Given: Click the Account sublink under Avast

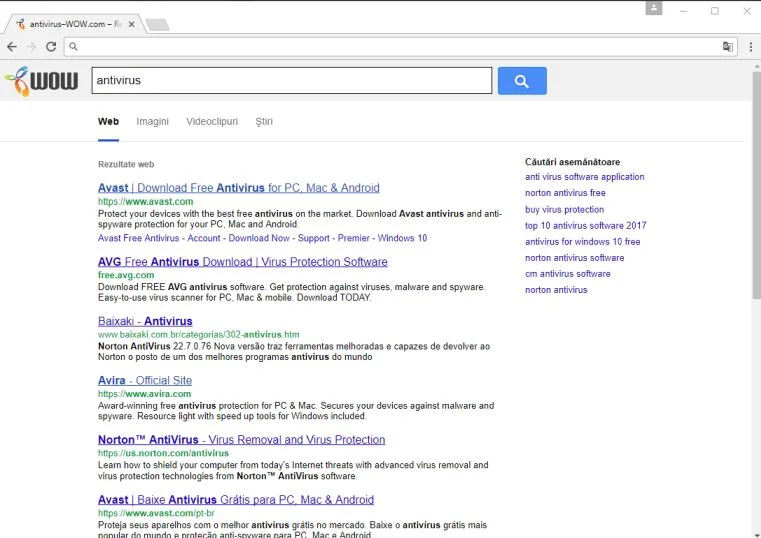Looking at the screenshot, I should [204, 238].
